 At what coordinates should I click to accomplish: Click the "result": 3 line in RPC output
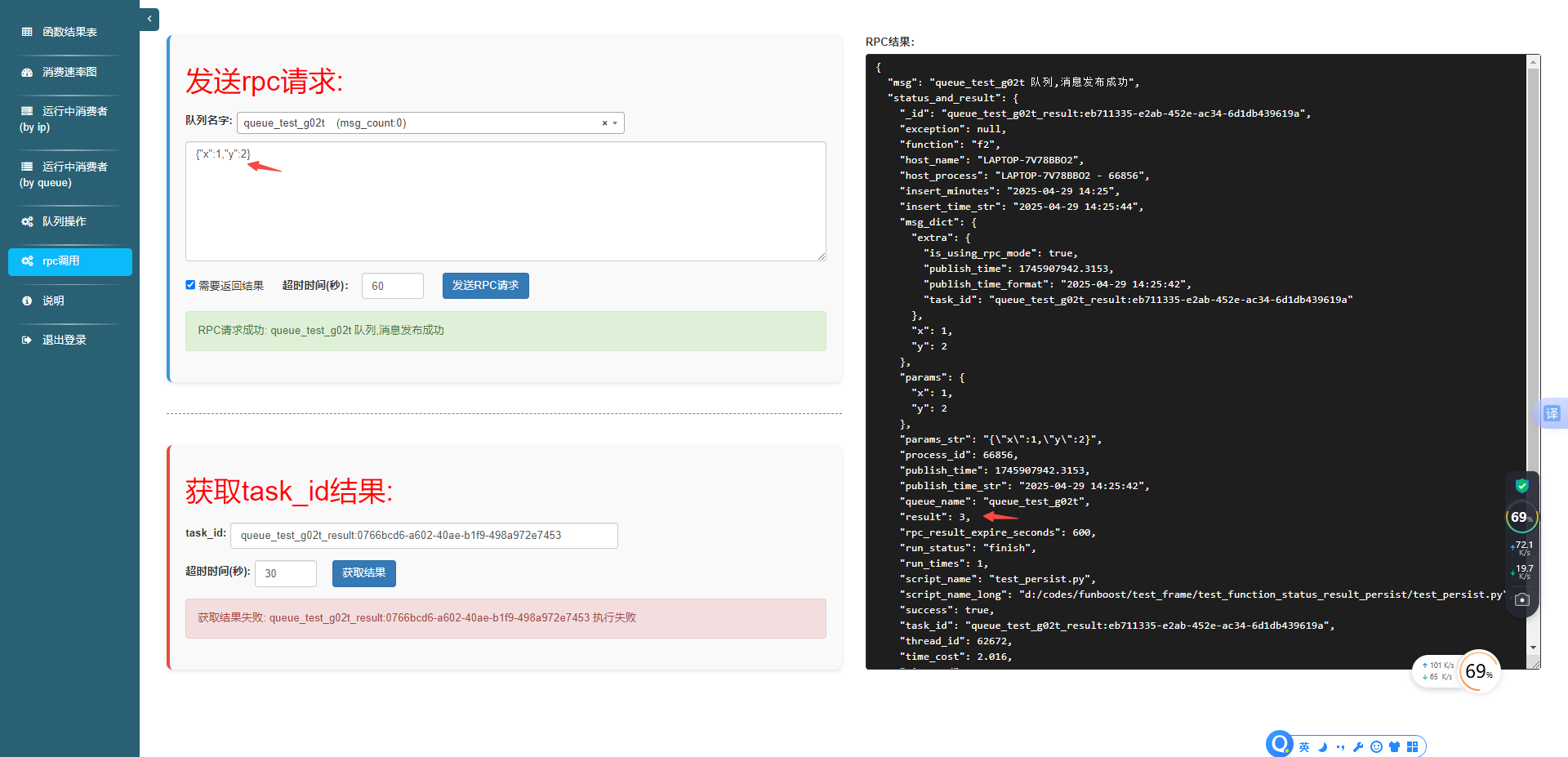click(935, 517)
